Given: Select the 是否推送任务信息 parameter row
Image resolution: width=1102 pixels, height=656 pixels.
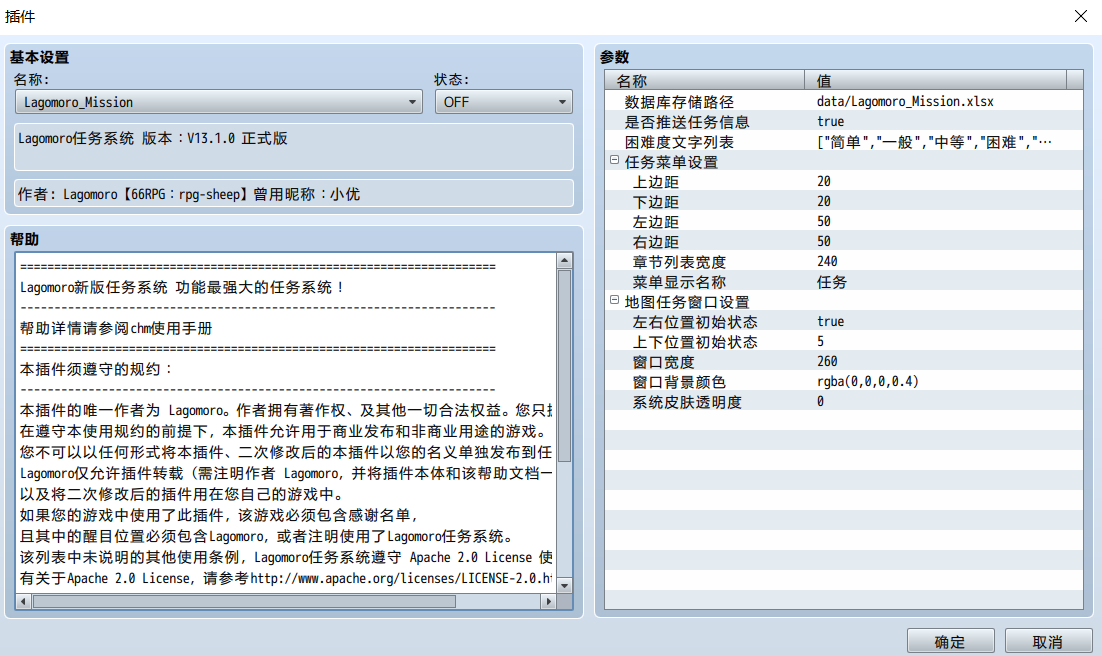Looking at the screenshot, I should 843,122.
